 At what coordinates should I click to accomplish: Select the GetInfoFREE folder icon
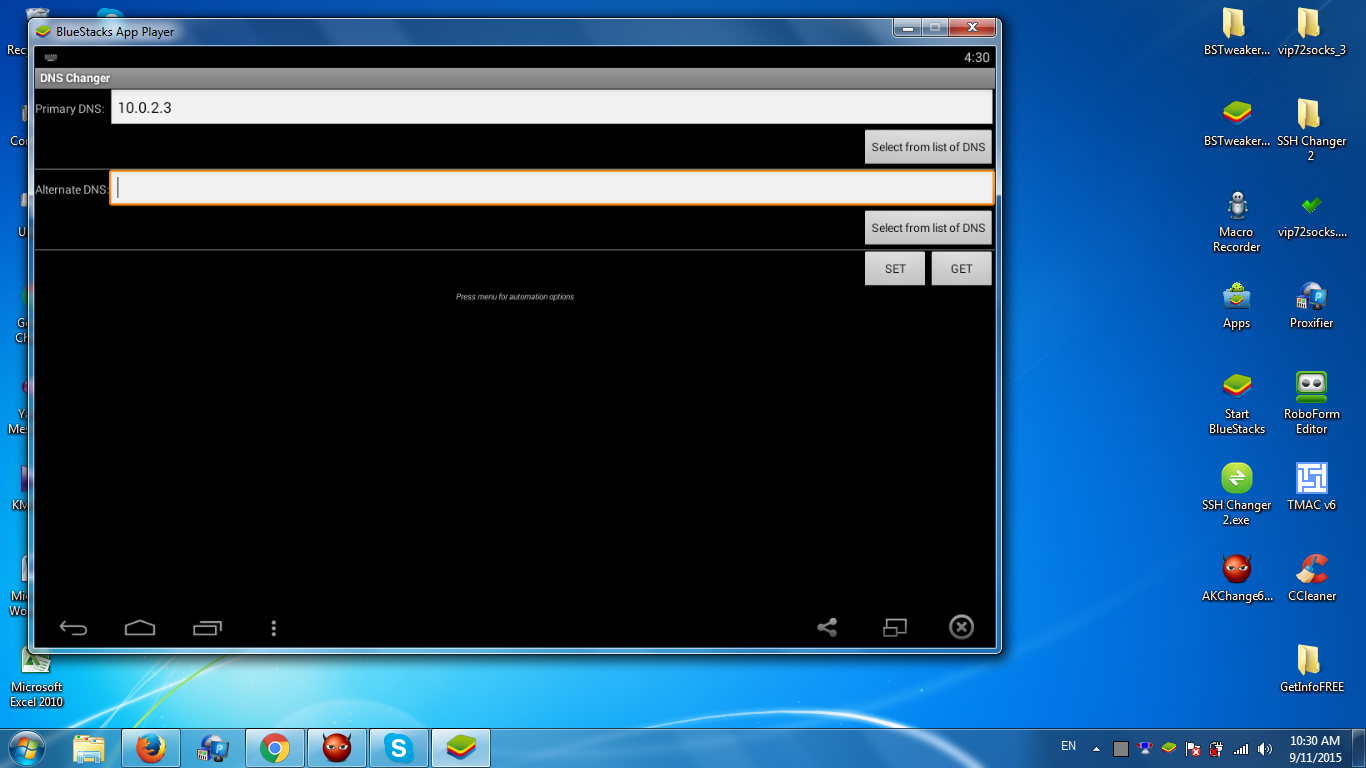[1311, 669]
